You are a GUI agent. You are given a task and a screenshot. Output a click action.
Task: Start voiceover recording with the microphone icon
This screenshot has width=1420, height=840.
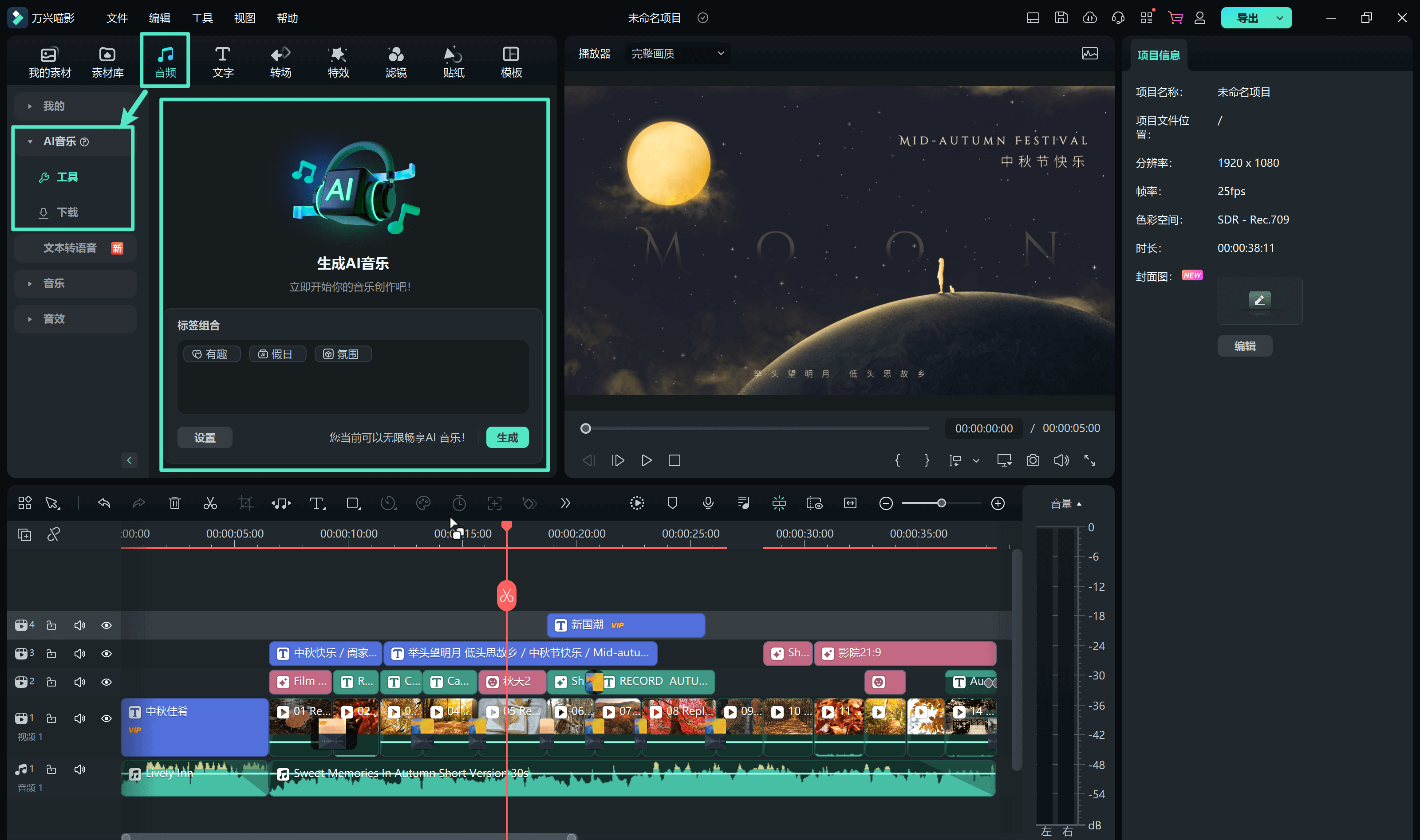[x=707, y=502]
